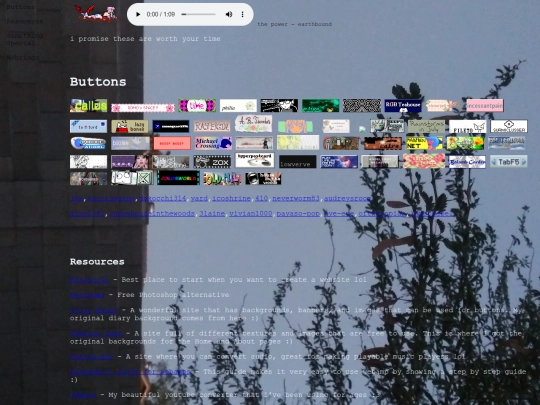This screenshot has height=405, width=540.
Task: Open the RAFERGIA button
Action: tap(212, 126)
